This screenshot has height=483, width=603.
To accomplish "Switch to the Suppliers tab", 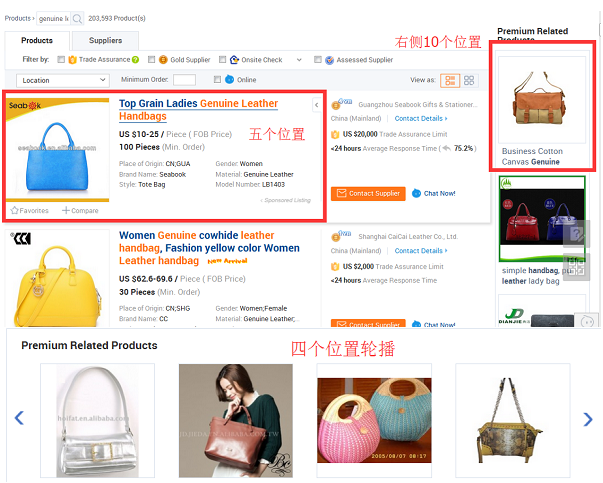I will click(x=105, y=40).
